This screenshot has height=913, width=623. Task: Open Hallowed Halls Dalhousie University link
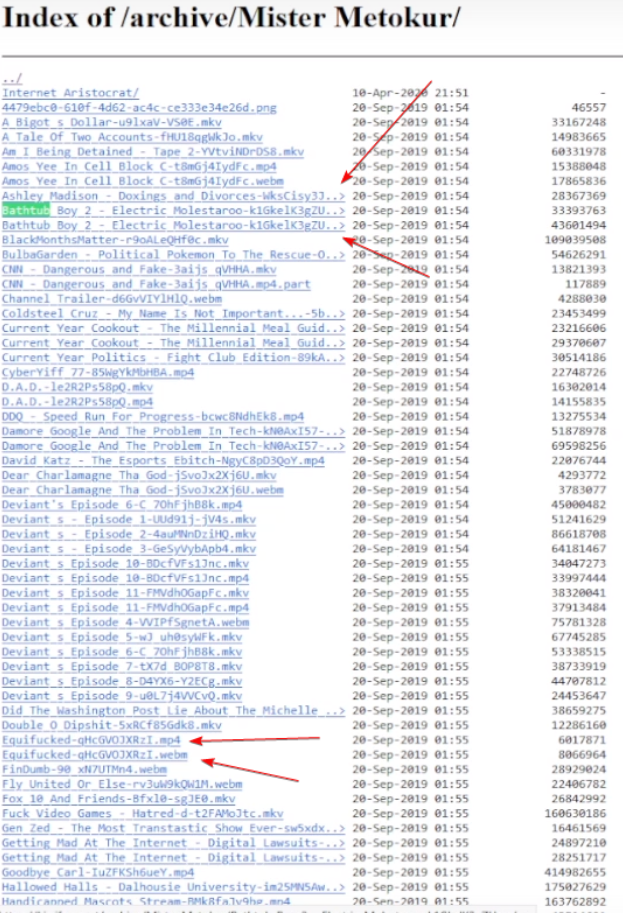click(174, 887)
